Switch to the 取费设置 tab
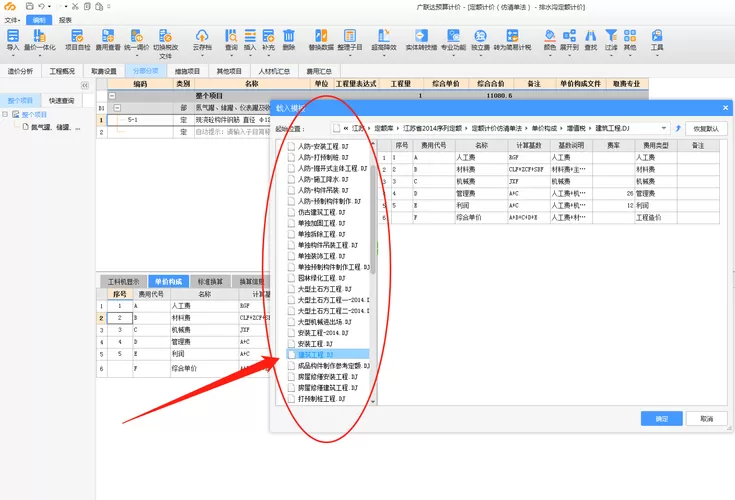The image size is (735, 500). 104,71
